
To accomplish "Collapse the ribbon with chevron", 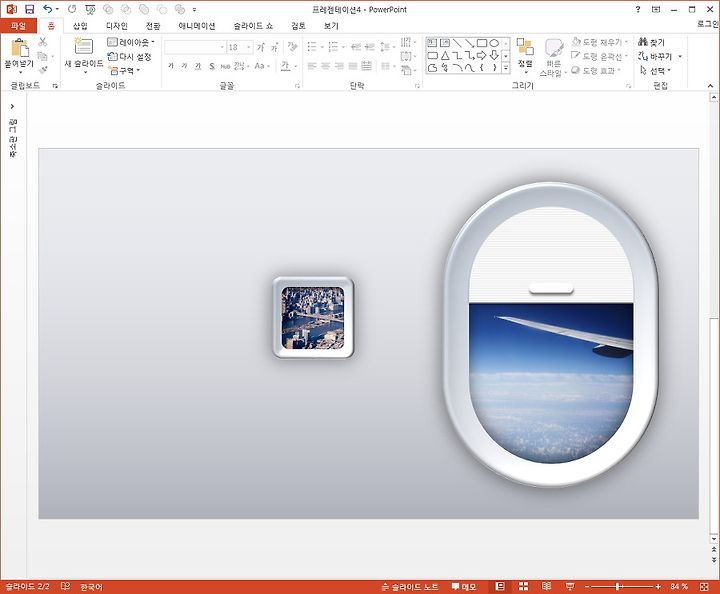I will pyautogui.click(x=710, y=86).
